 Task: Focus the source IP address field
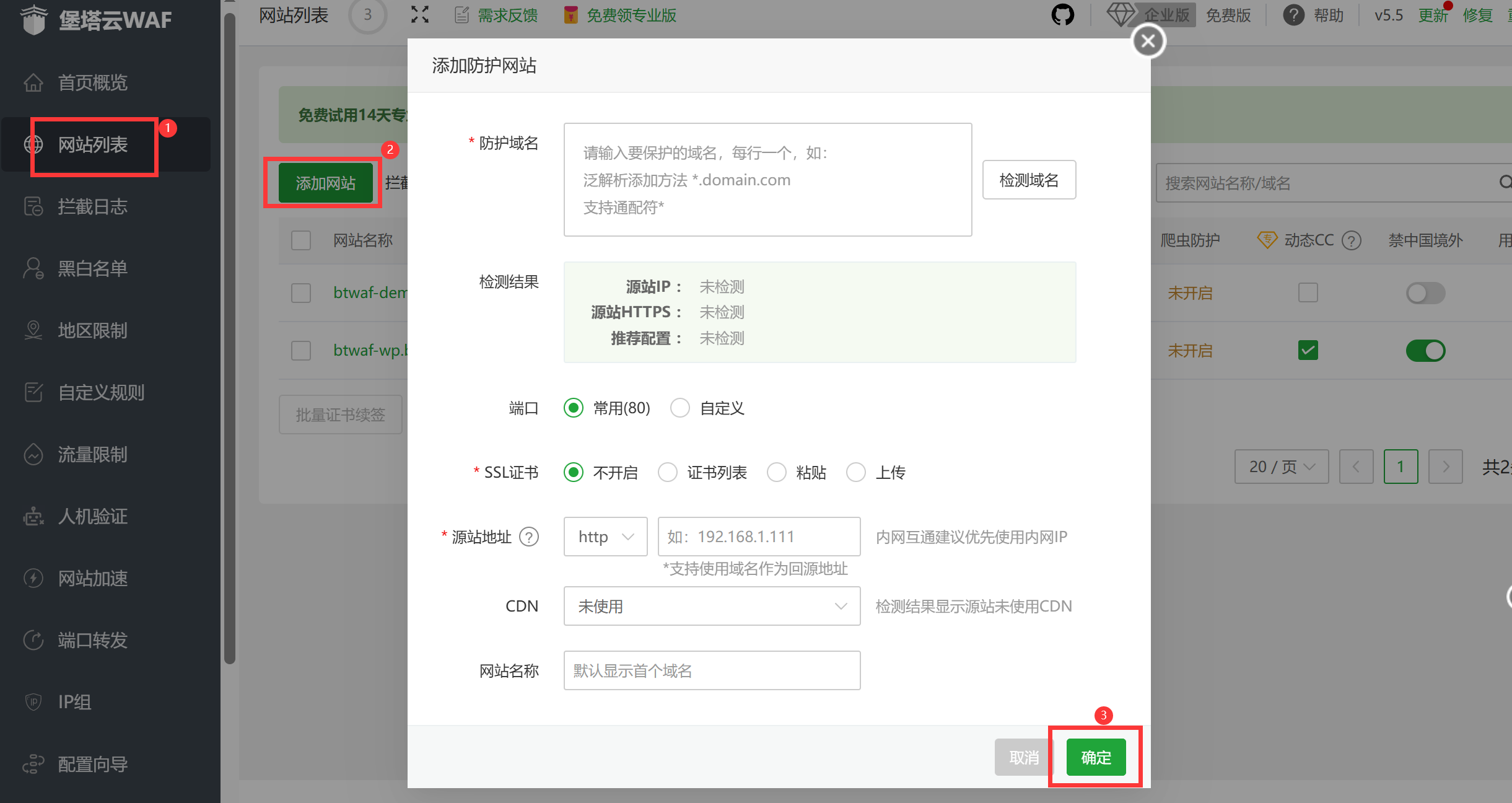759,537
